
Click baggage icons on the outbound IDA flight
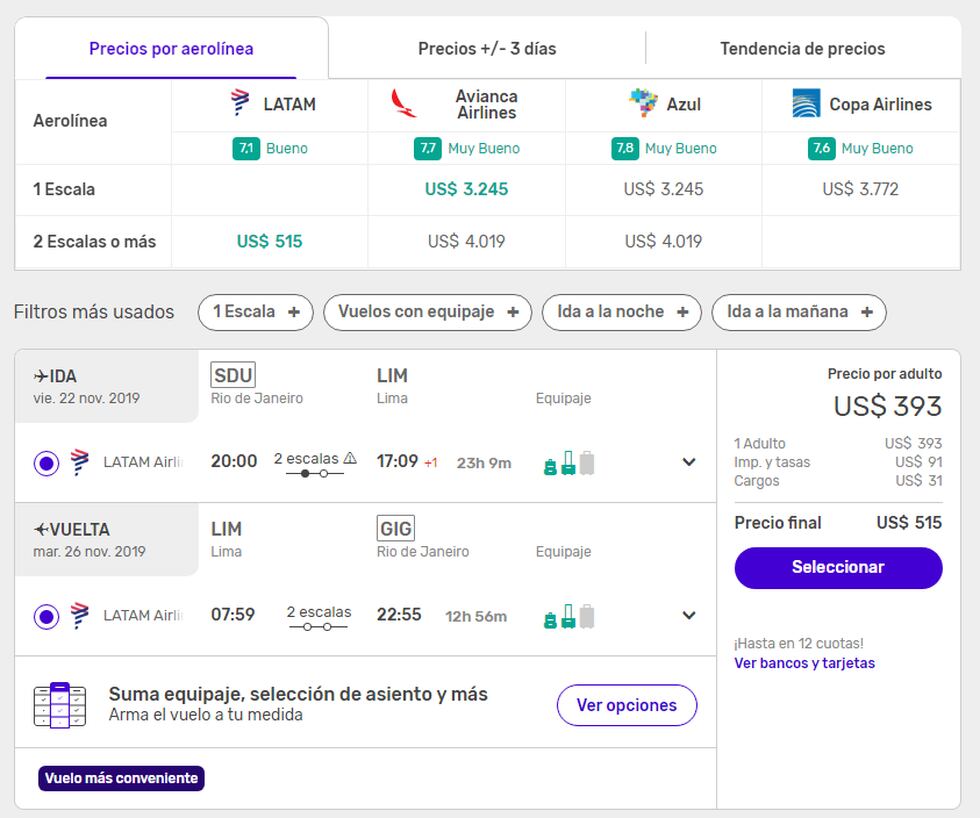[x=568, y=463]
